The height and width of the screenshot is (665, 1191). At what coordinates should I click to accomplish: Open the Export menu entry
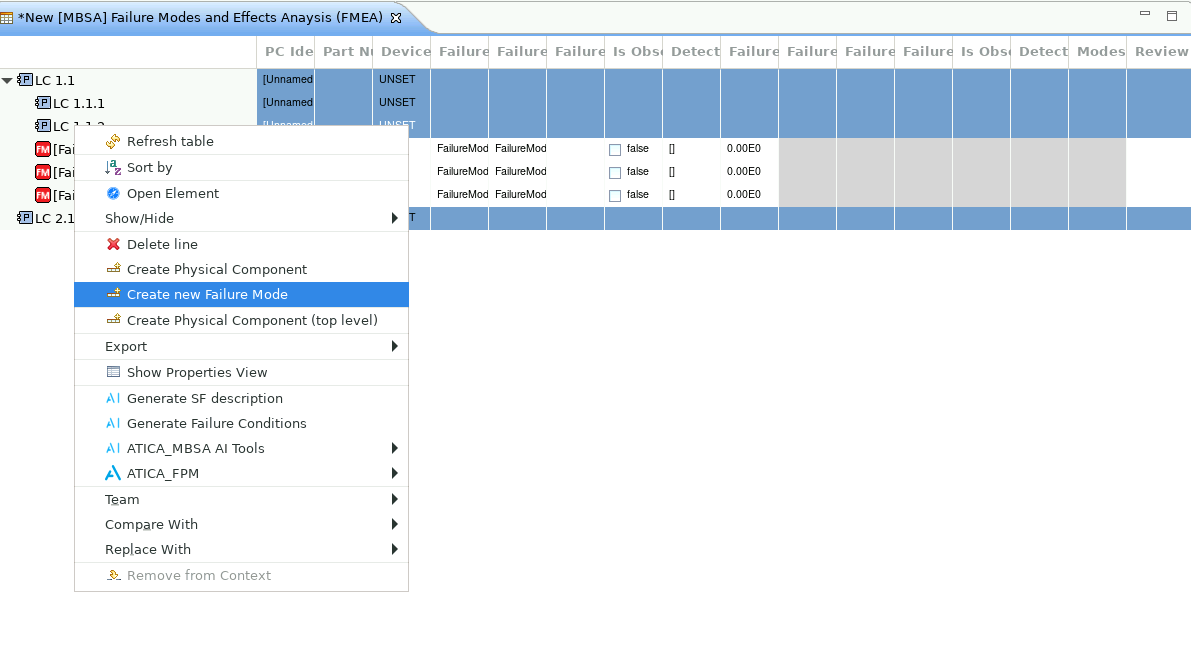(x=242, y=346)
